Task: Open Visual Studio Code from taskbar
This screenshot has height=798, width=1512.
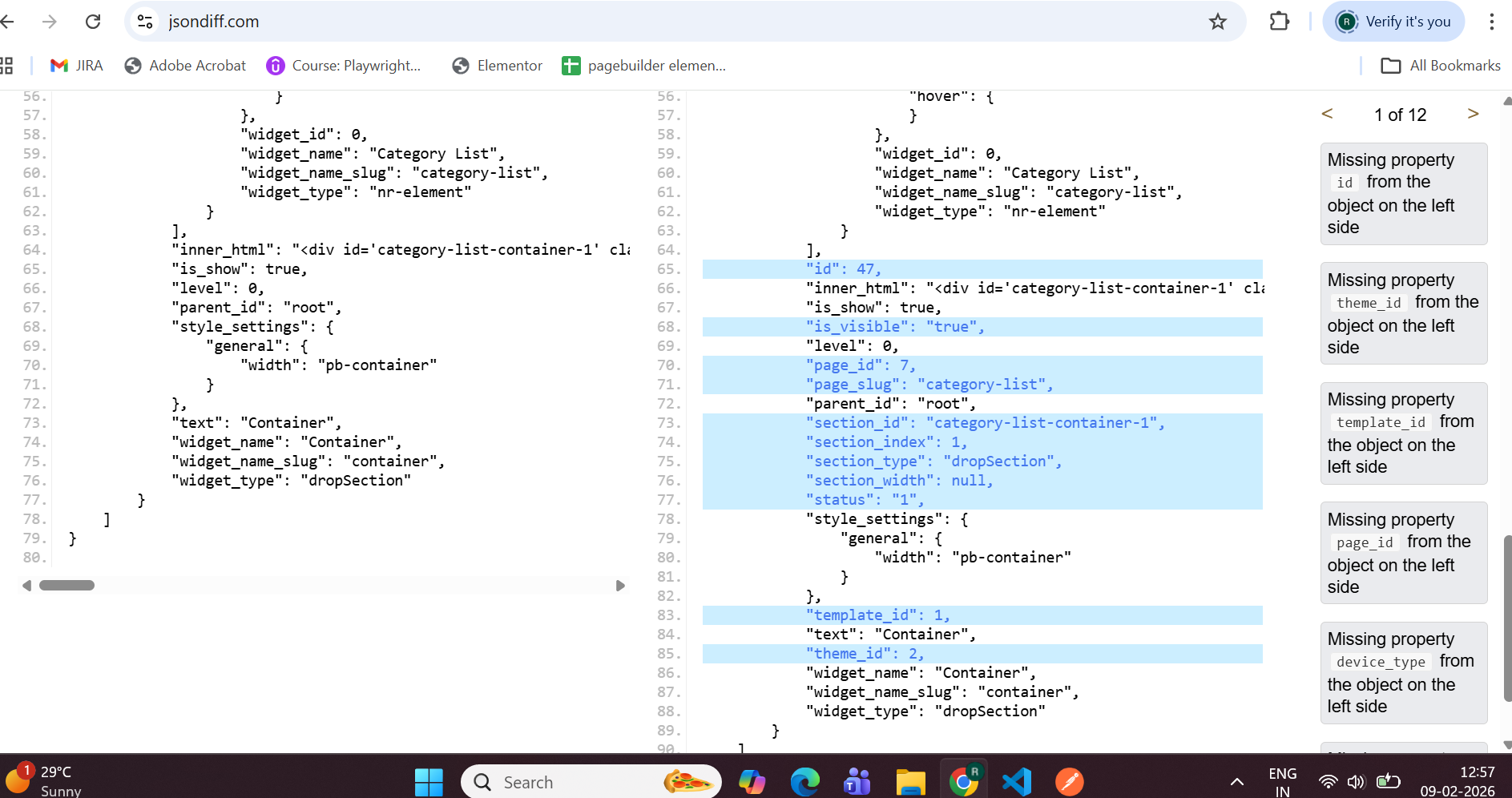Action: pyautogui.click(x=1017, y=782)
